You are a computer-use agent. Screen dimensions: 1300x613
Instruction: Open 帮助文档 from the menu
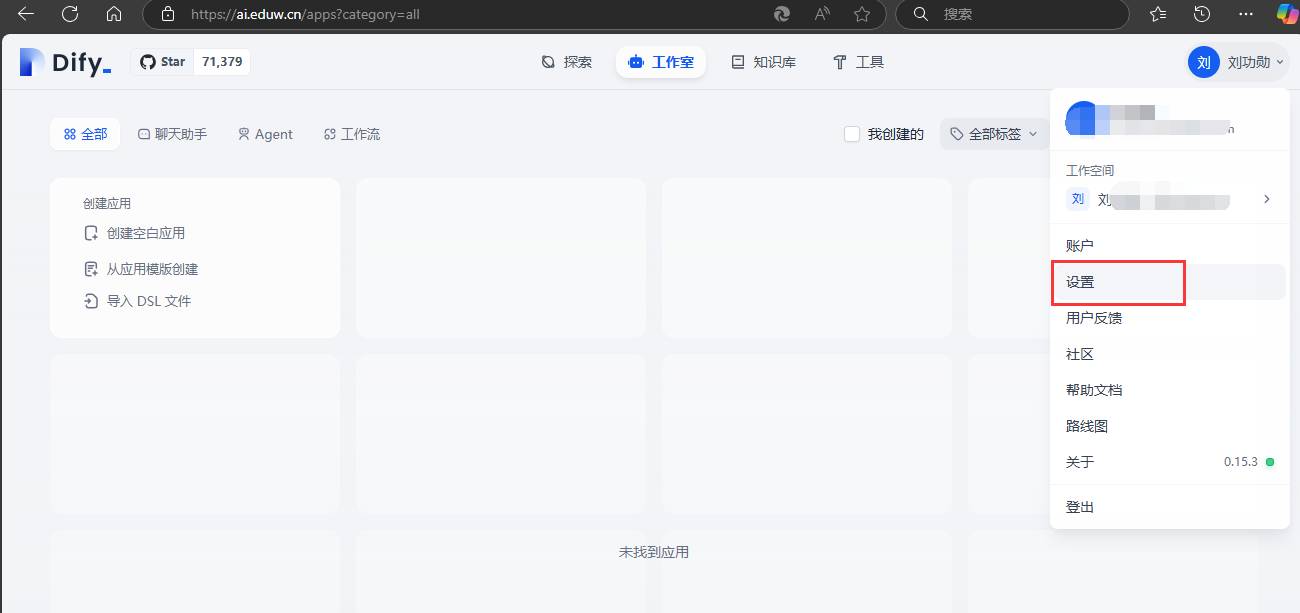1094,391
